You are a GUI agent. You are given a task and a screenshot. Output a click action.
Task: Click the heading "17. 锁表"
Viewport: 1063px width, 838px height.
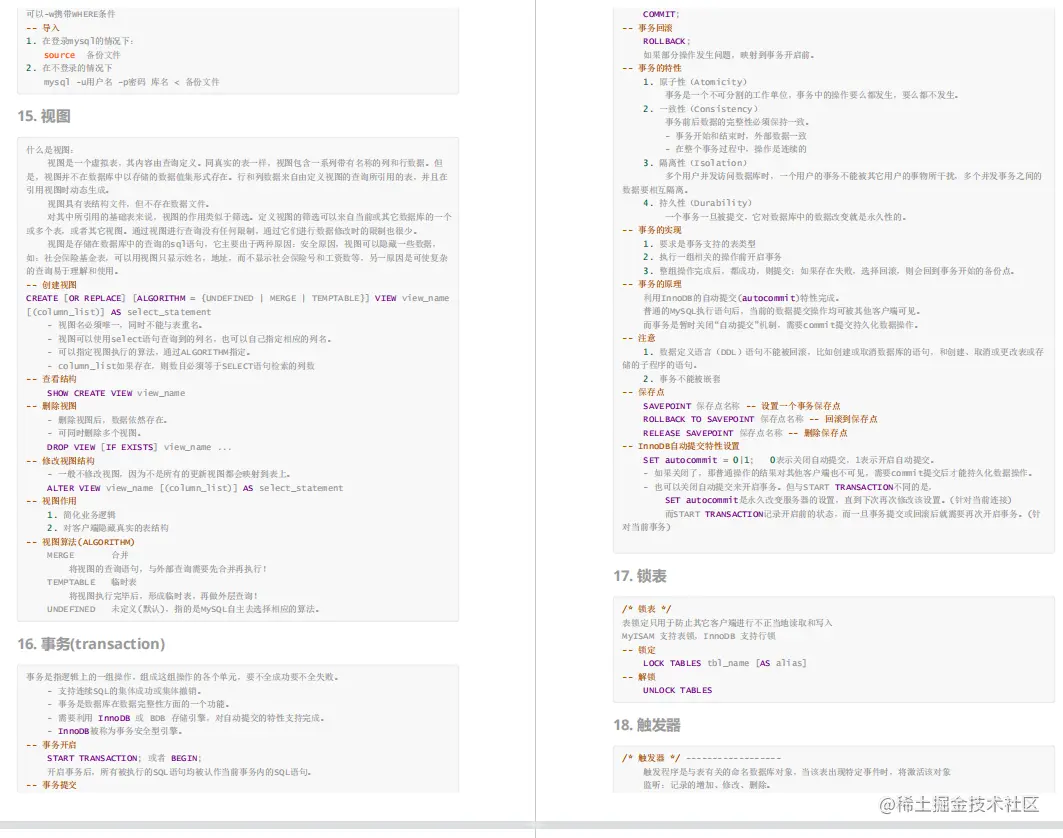(640, 576)
